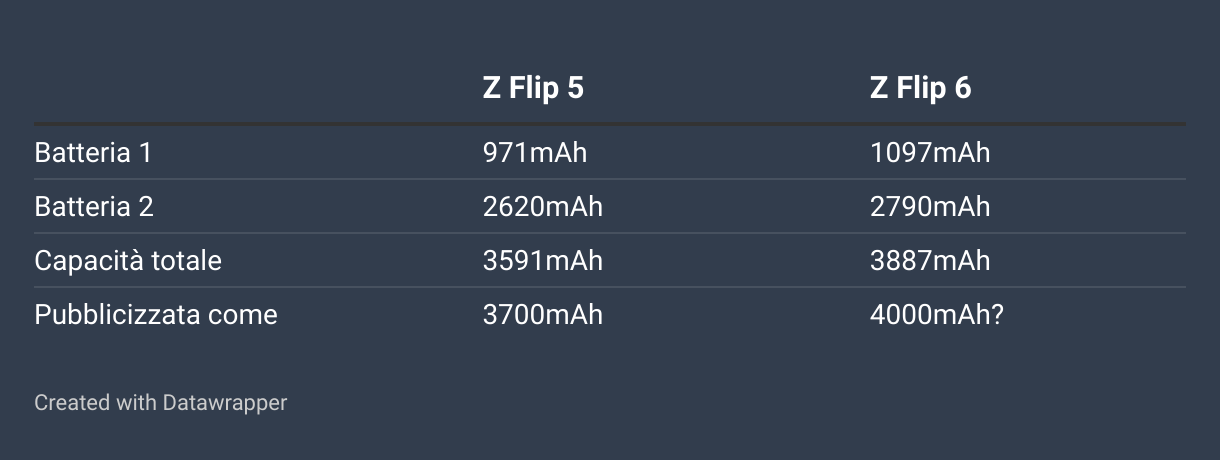Select the 3887mAh total capacity cell
The width and height of the screenshot is (1220, 460).
[930, 261]
